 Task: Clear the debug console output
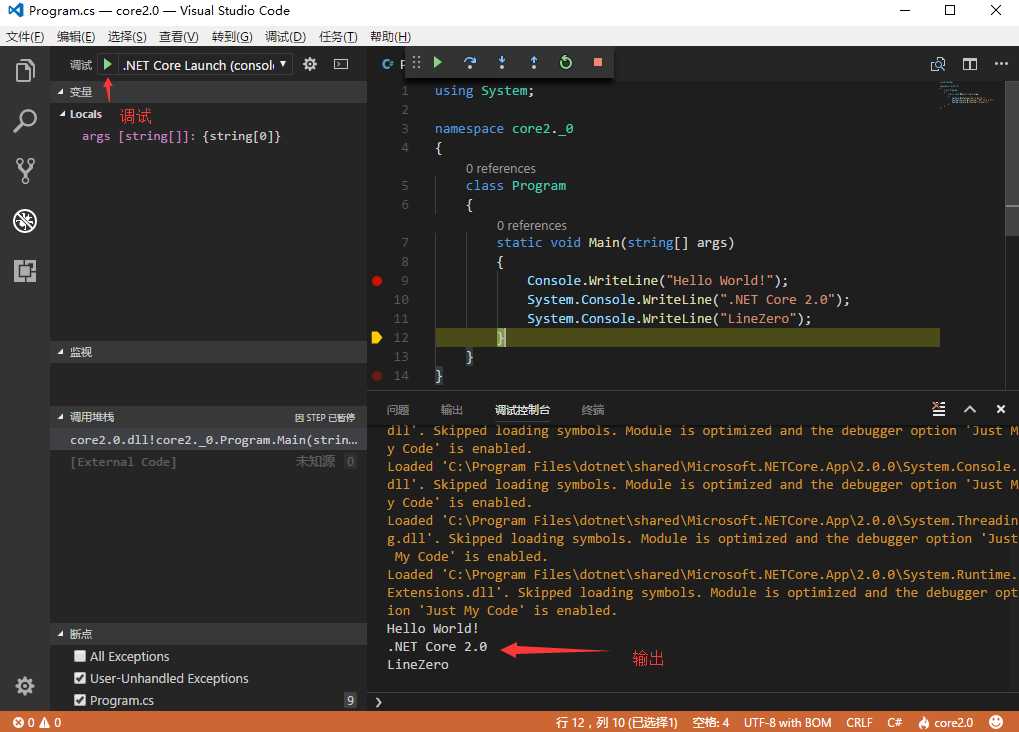coord(938,409)
